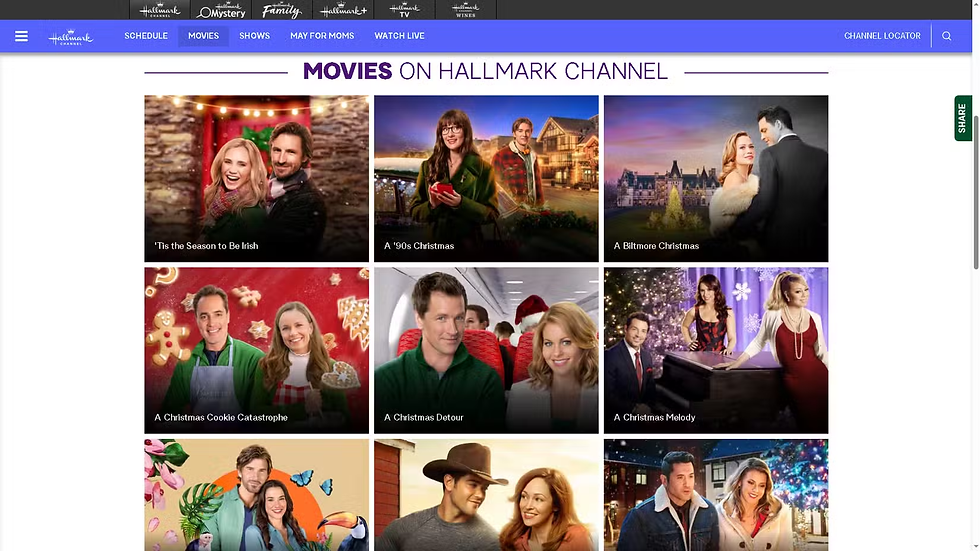Switch to Hallmark Channel network logo
The height and width of the screenshot is (551, 980).
click(x=160, y=10)
